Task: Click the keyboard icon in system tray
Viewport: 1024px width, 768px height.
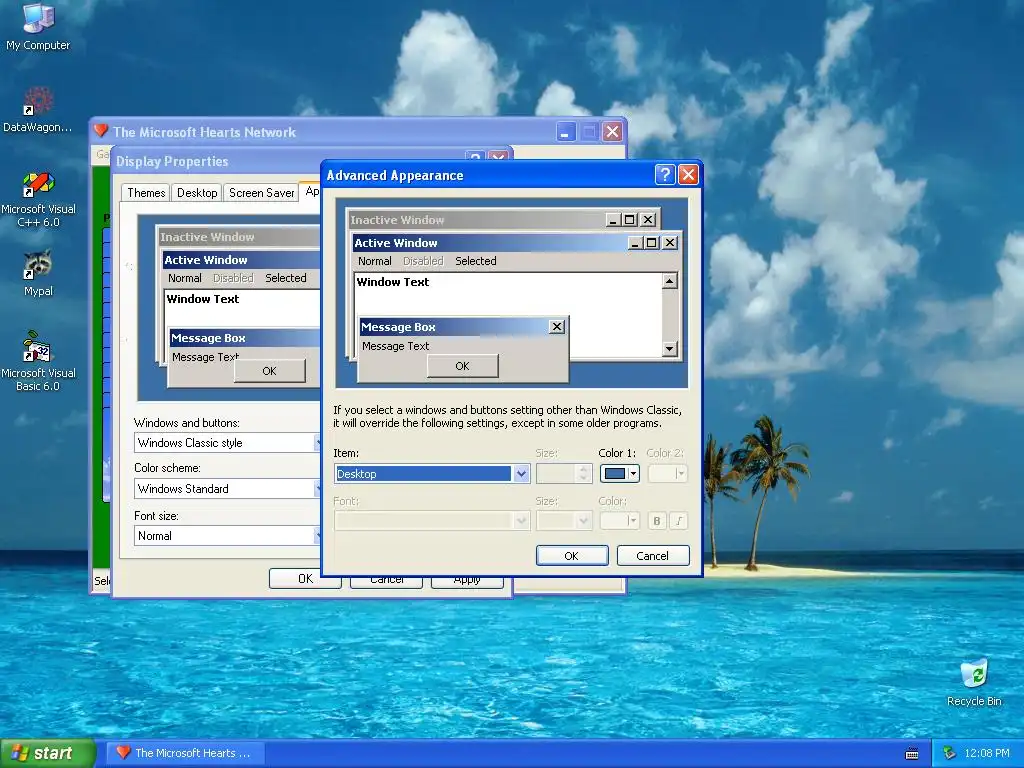Action: coord(912,754)
